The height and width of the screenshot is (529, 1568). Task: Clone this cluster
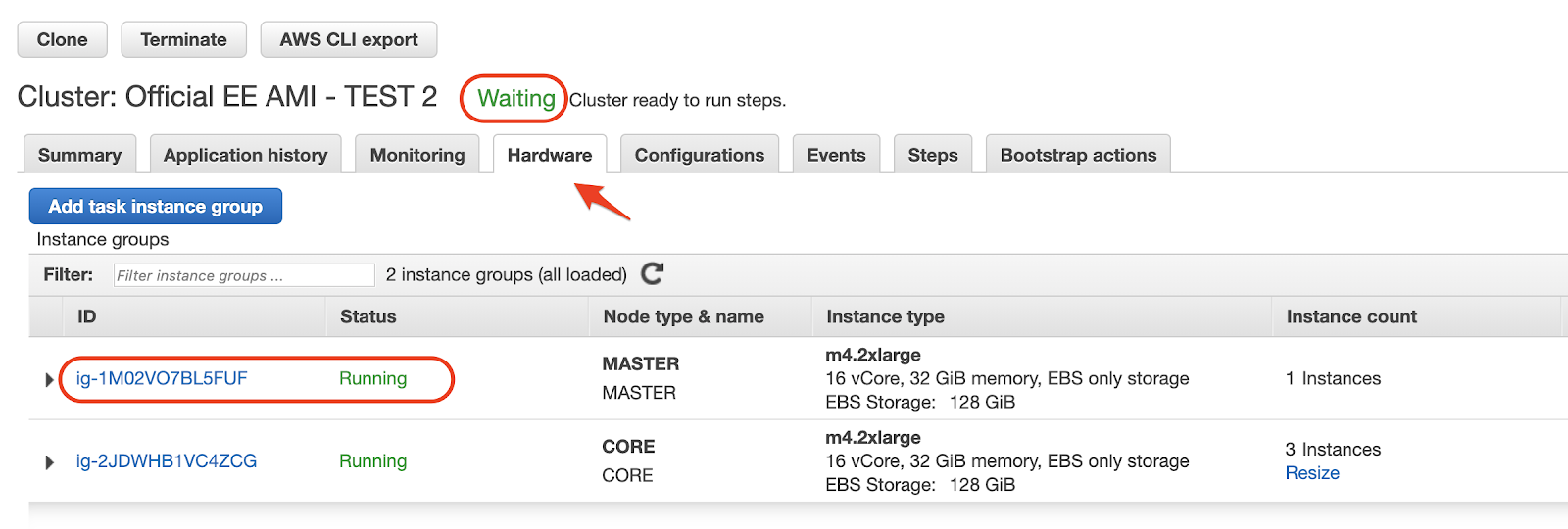62,39
